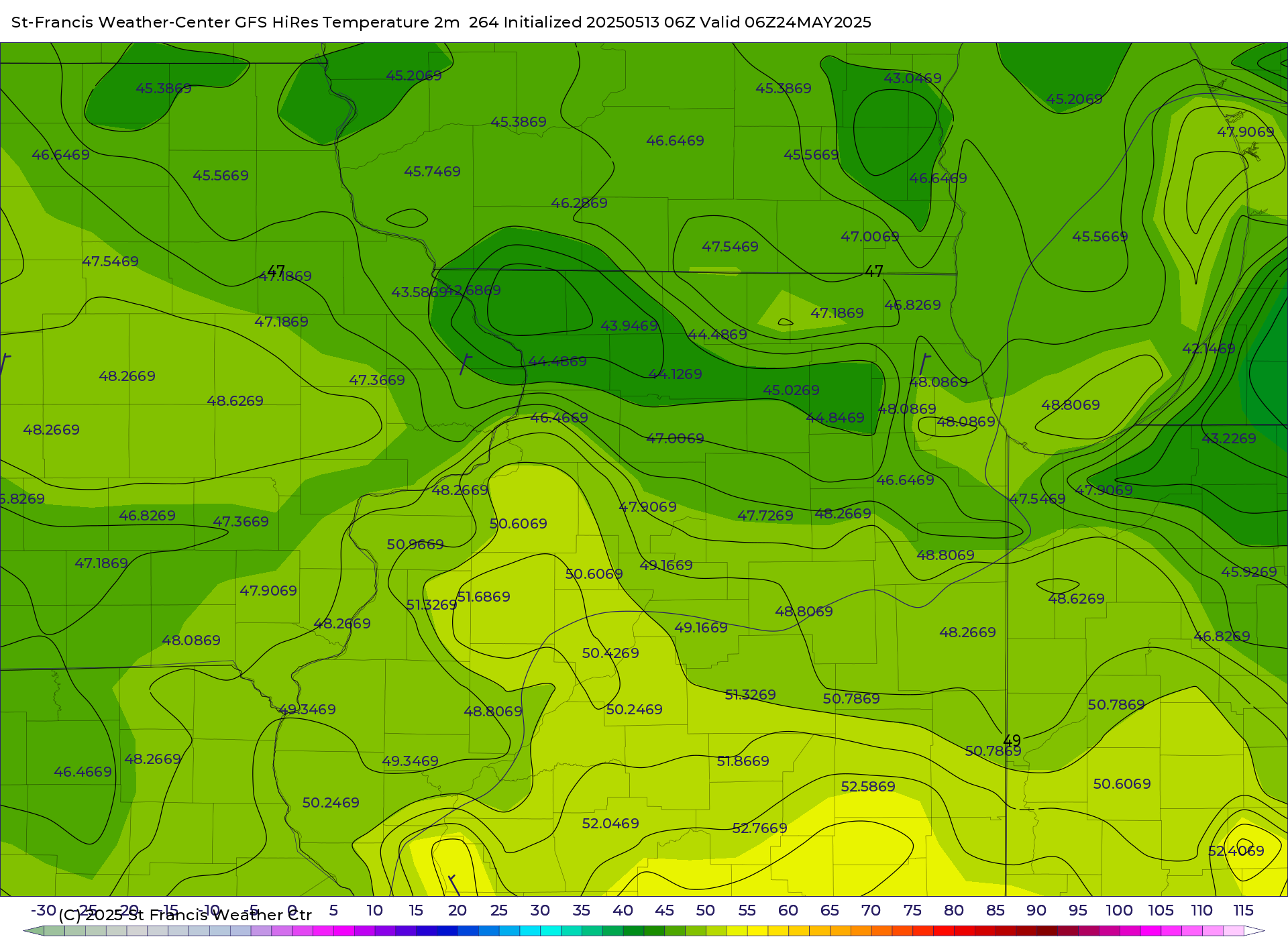Pick the red colorbar swatch right of 80
Image resolution: width=1288 pixels, height=939 pixels.
pyautogui.click(x=964, y=931)
